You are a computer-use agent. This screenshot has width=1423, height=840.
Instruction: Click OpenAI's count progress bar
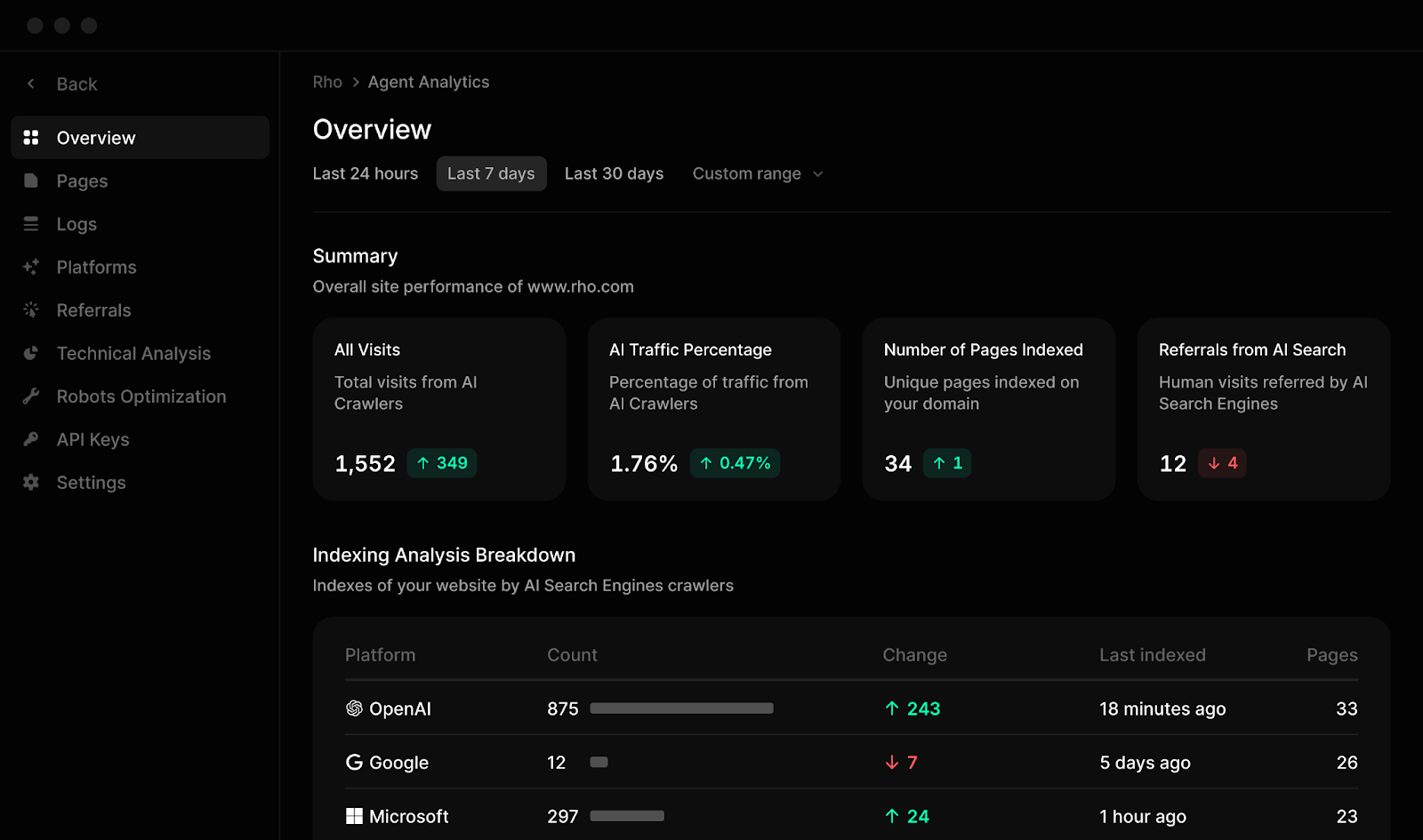(x=681, y=708)
